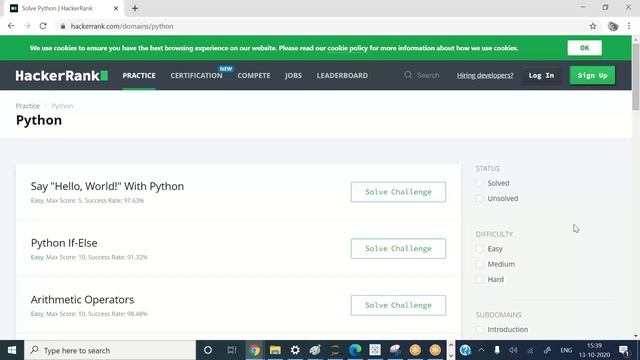Viewport: 640px width, 360px height.
Task: Solve Challenge for Say Hello World
Action: (x=398, y=192)
